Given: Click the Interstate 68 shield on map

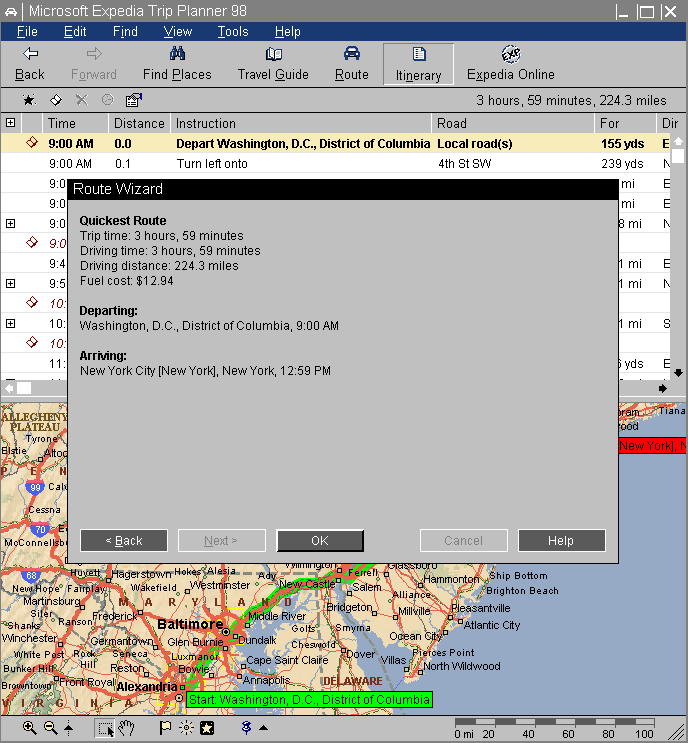Looking at the screenshot, I should (31, 576).
